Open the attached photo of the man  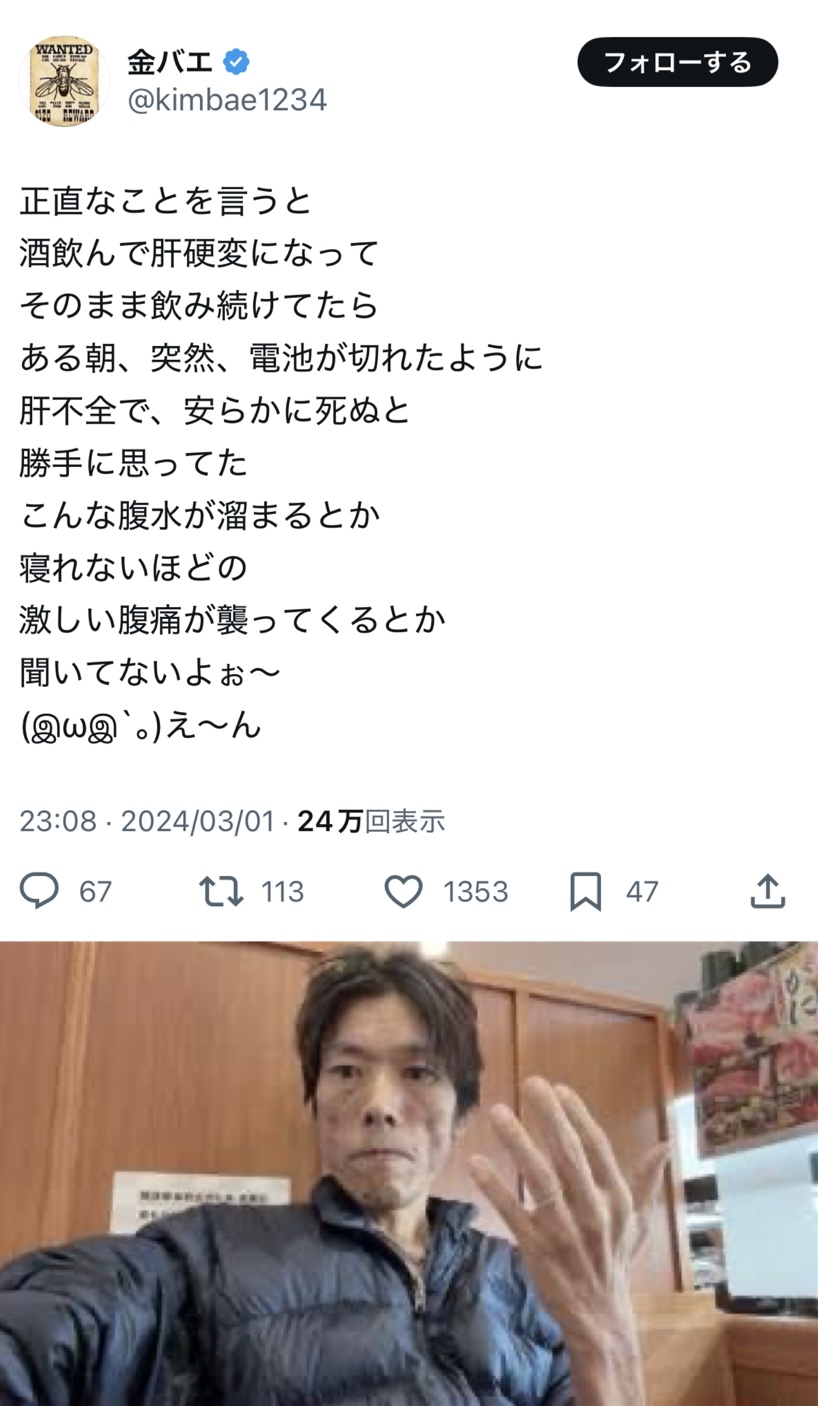409,1173
